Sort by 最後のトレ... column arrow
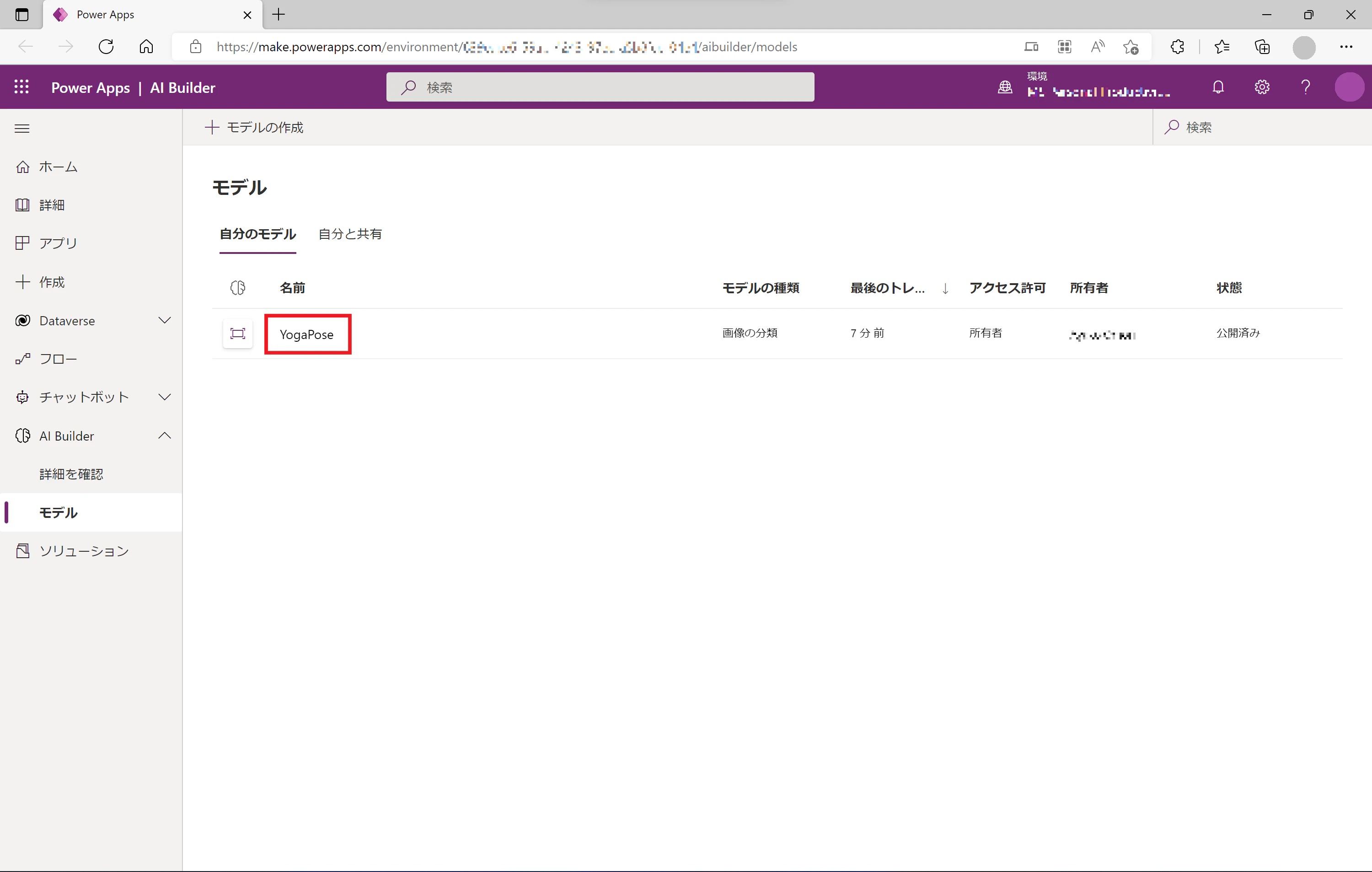Viewport: 1372px width, 872px height. (945, 288)
